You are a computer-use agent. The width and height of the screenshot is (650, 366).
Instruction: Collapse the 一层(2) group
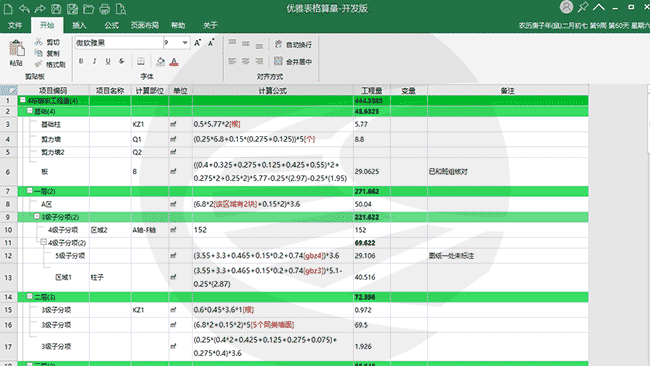point(30,191)
